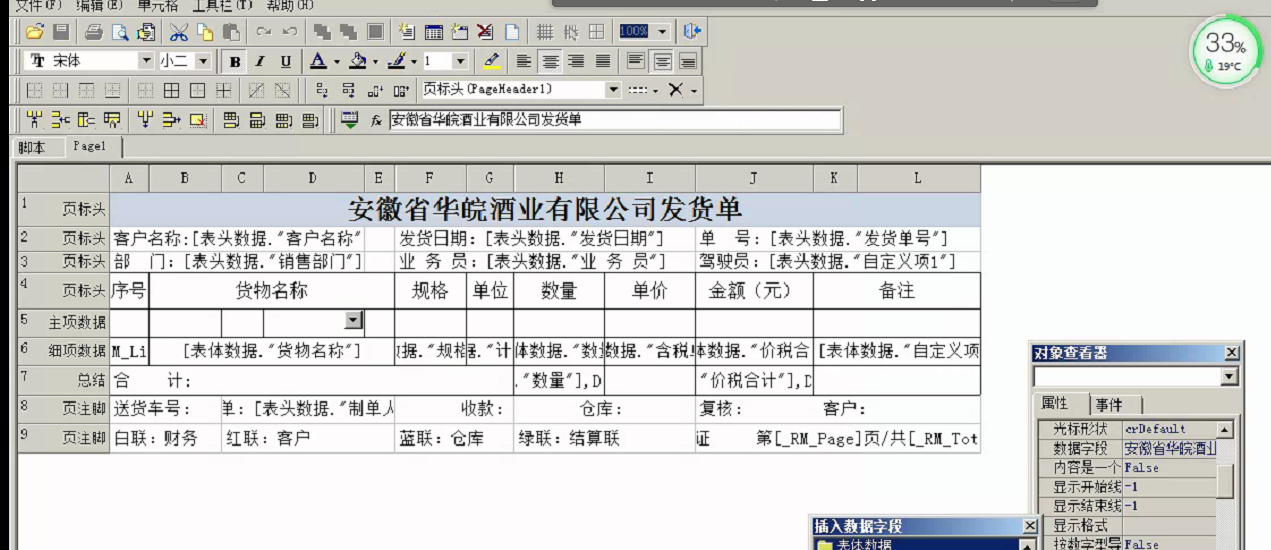This screenshot has height=550, width=1271.
Task: Open print preview with magnifier icon
Action: pyautogui.click(x=119, y=32)
